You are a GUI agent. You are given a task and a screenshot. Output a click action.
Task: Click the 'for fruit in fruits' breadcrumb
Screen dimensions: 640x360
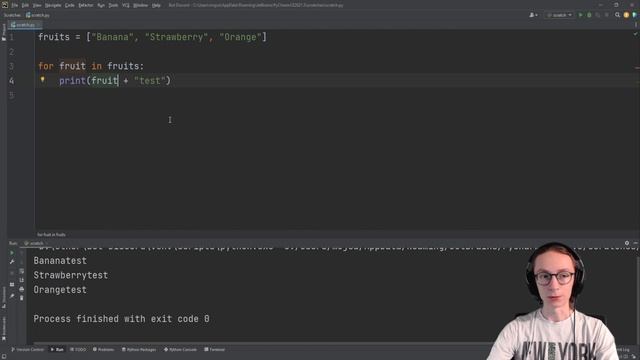coord(51,235)
